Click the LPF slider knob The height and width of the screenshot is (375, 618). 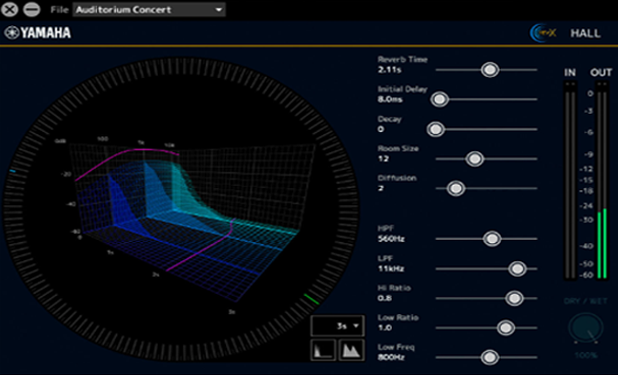[x=517, y=269]
